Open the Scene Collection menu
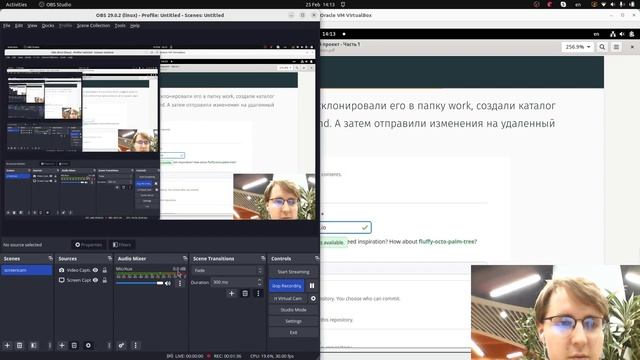Viewport: 640px width, 360px height. 93,25
